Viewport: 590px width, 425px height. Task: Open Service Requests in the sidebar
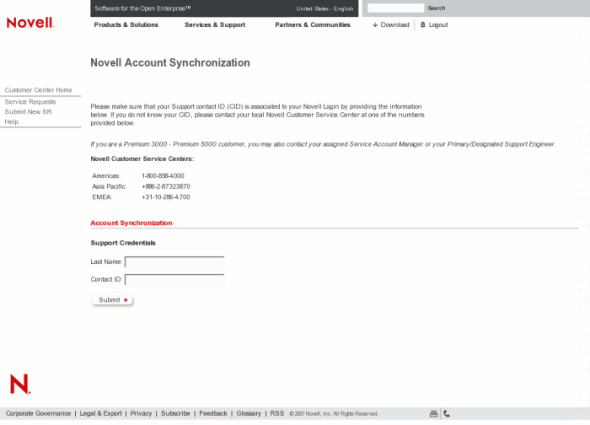[x=30, y=102]
